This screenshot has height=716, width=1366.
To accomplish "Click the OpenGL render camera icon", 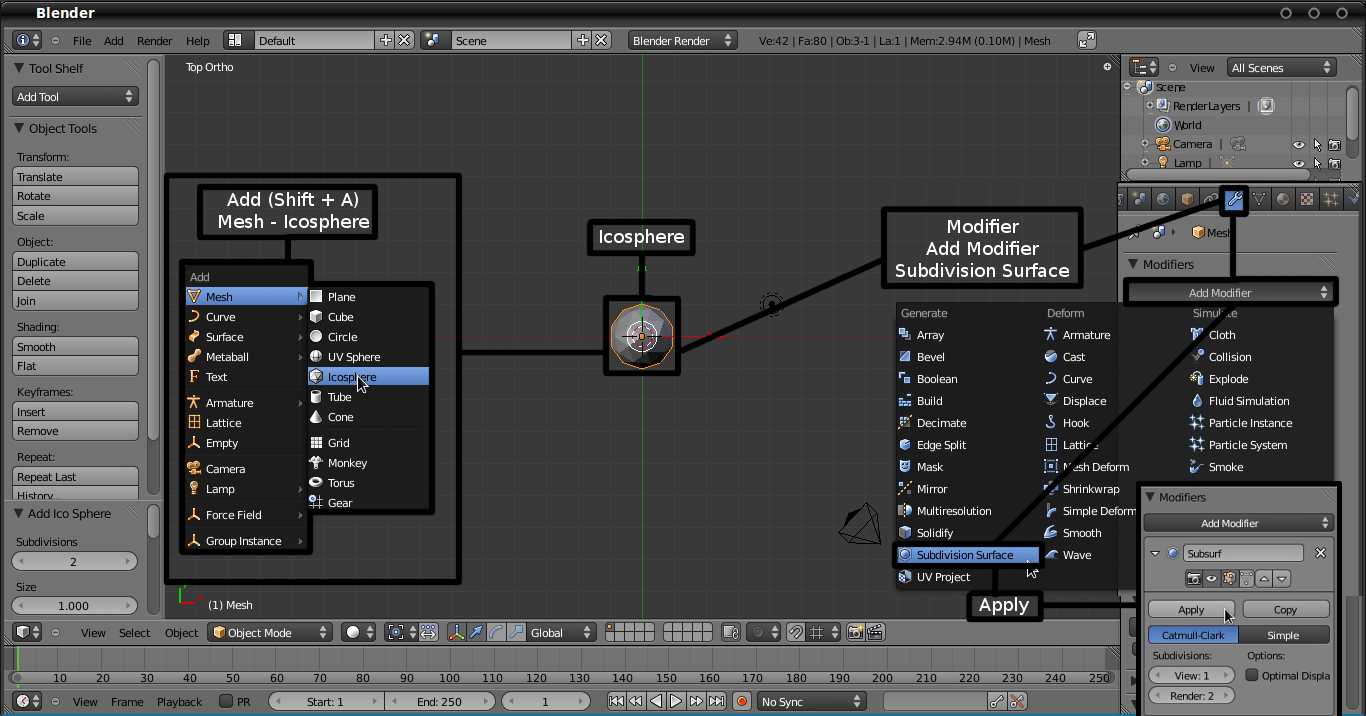I will coord(855,632).
